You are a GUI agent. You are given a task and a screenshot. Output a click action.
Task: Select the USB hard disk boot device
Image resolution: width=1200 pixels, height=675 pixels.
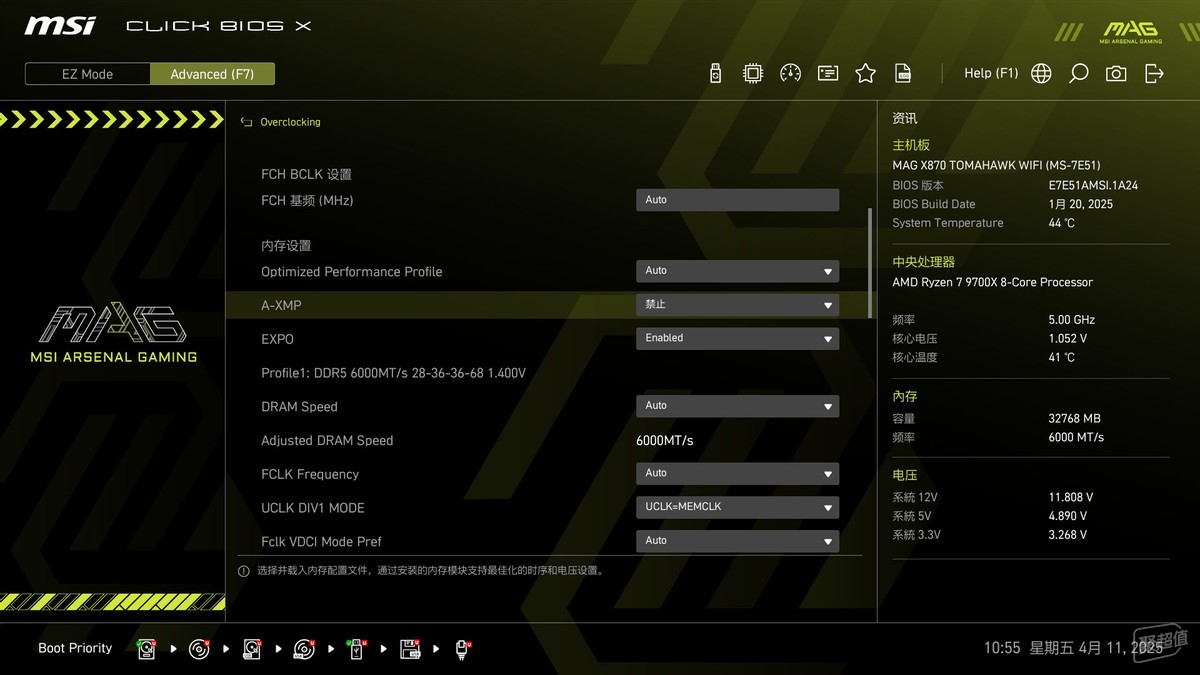252,649
